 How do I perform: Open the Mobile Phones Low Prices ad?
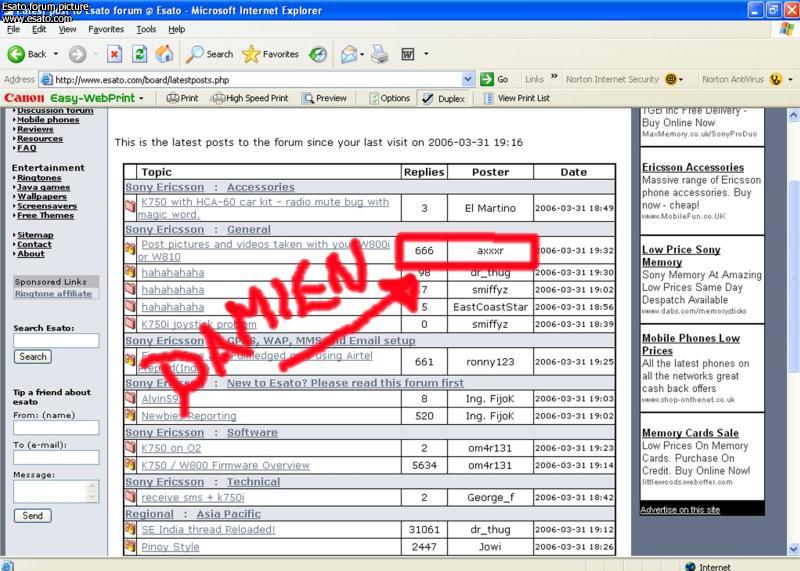coord(690,344)
